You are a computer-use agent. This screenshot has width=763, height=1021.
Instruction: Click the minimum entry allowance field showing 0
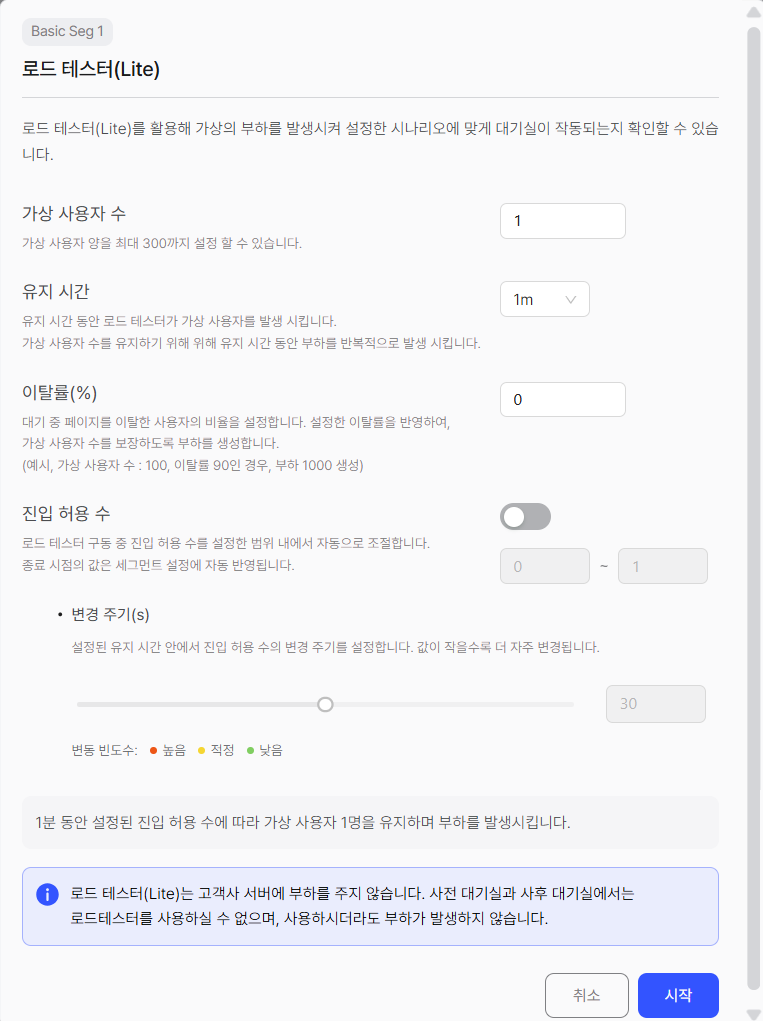tap(545, 565)
